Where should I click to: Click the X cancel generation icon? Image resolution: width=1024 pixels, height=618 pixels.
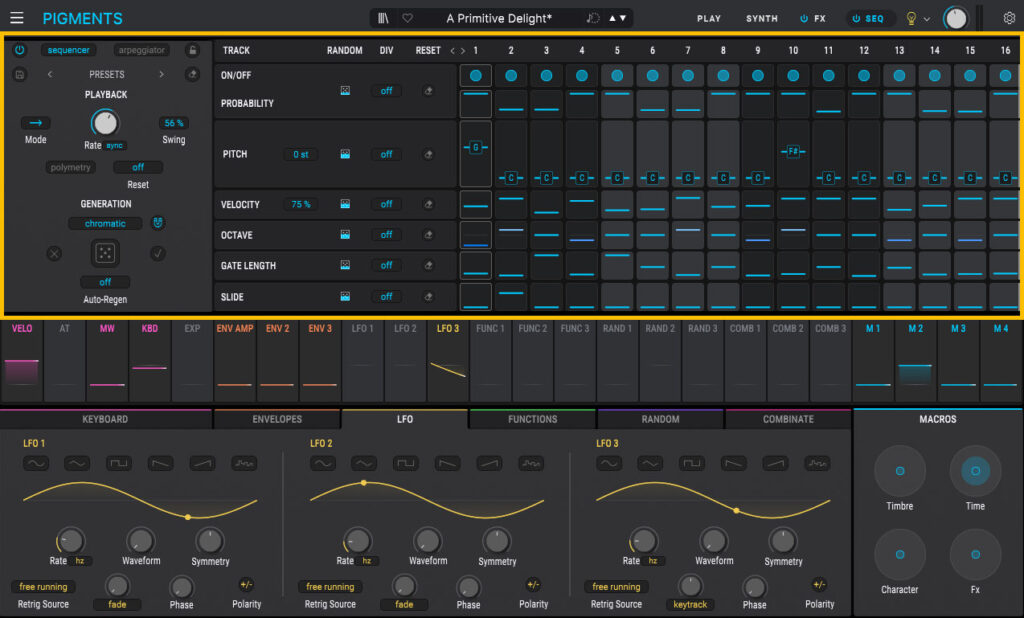[x=54, y=253]
